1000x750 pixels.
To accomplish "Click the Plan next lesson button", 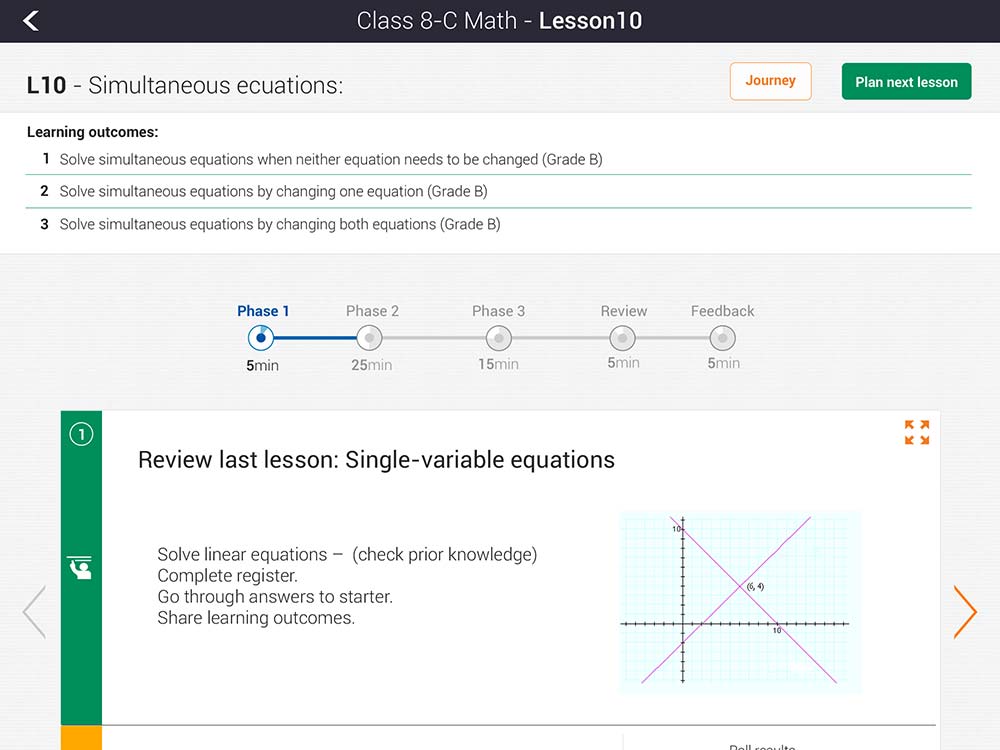I will [906, 82].
